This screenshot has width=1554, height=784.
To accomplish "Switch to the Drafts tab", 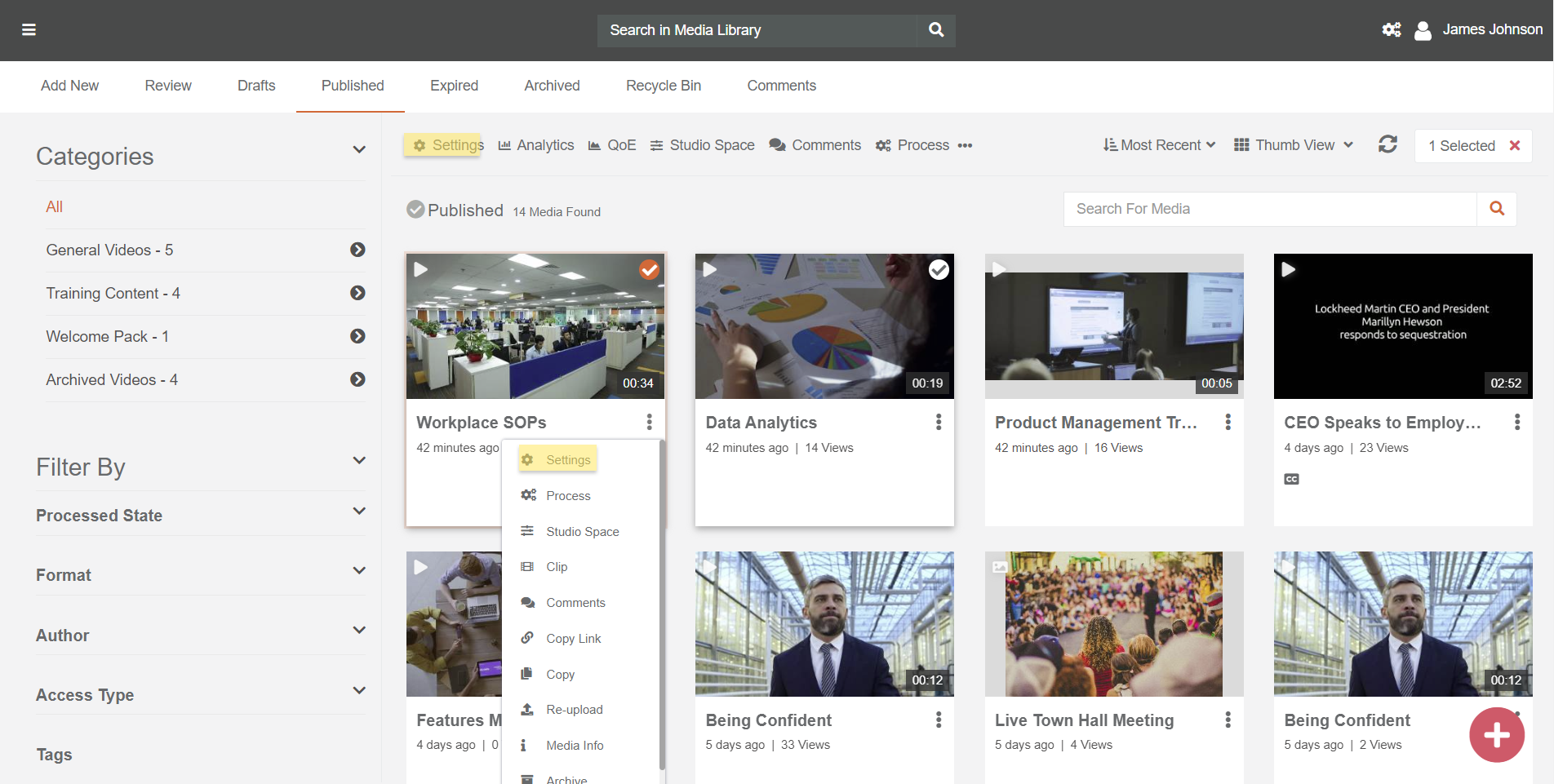I will [x=256, y=86].
